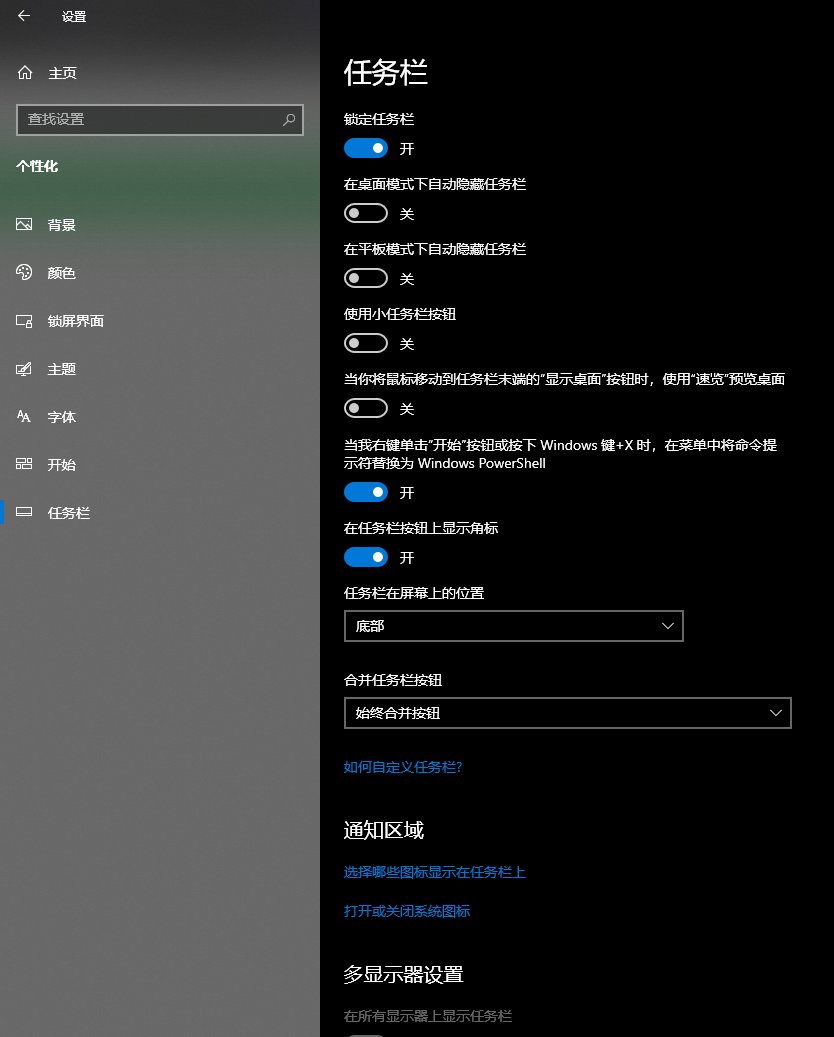
Task: Turn on 使用小任务栏按钮
Action: pyautogui.click(x=365, y=343)
